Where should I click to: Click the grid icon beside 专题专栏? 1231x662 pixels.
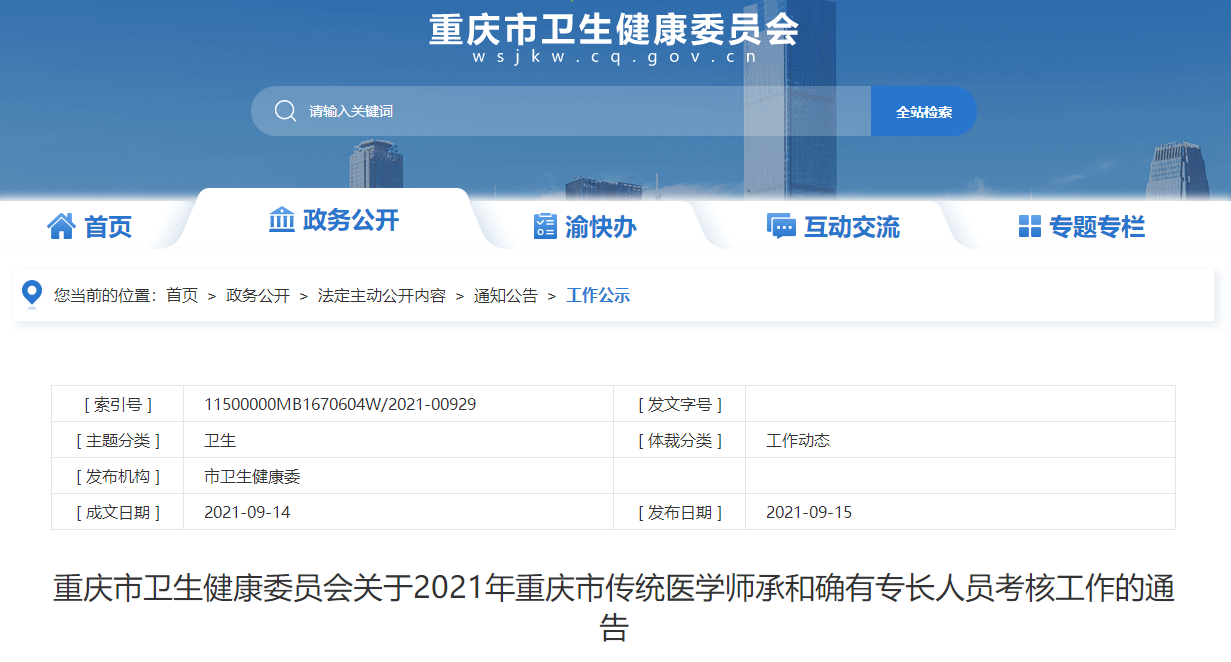click(1029, 227)
